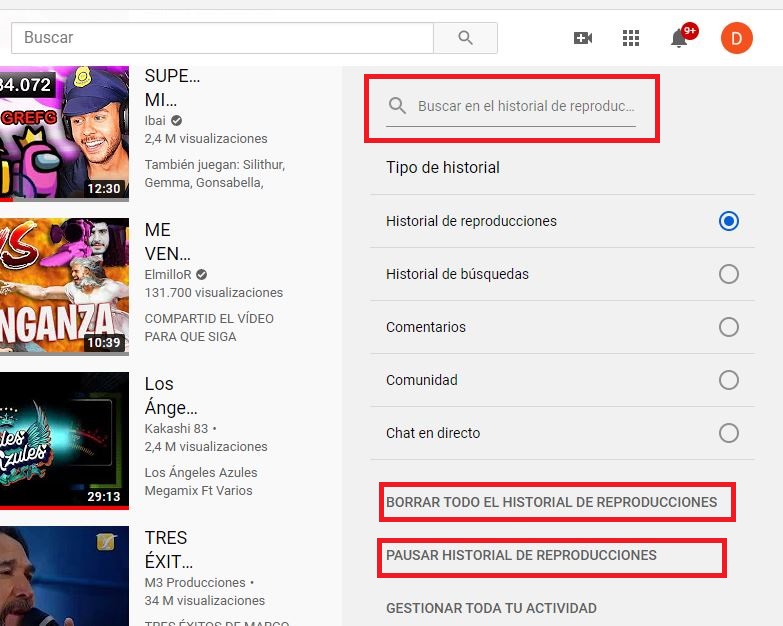Select Historial de búsquedas radio button
Viewport: 783px width, 626px height.
(728, 274)
